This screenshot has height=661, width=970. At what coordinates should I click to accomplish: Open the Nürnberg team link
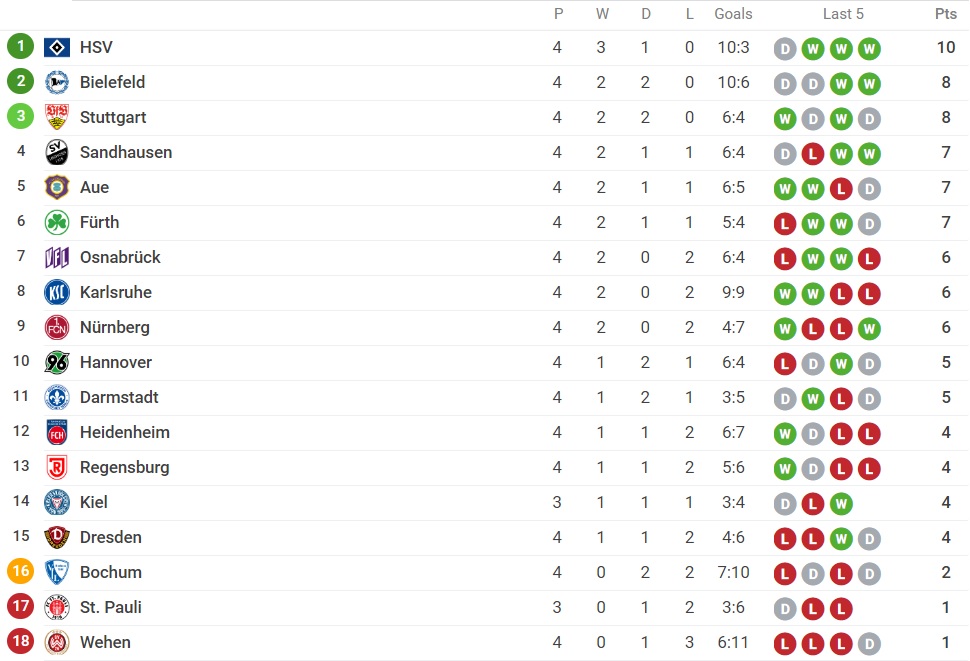pos(114,327)
